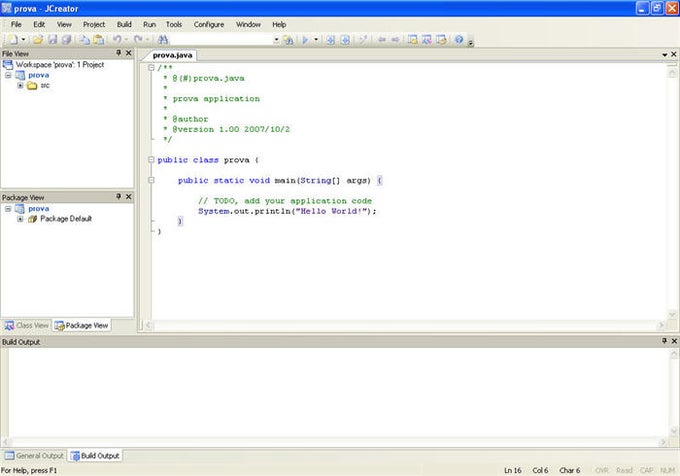Image resolution: width=680 pixels, height=476 pixels.
Task: Select the Build Output tab
Action: point(95,456)
